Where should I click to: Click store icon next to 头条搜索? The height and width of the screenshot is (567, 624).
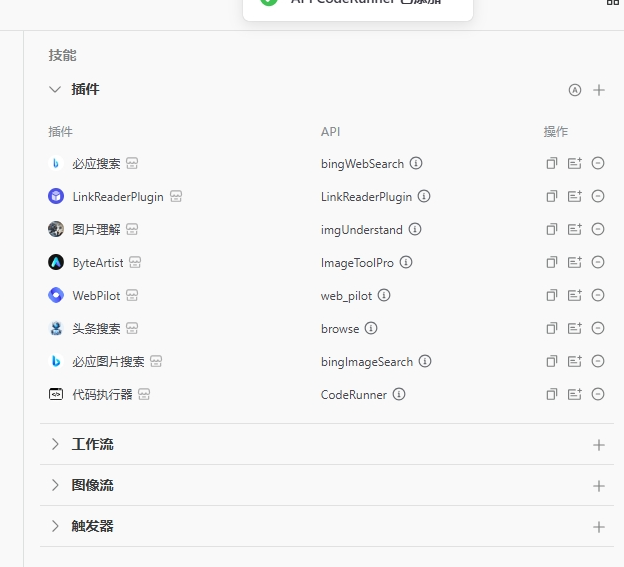[132, 328]
